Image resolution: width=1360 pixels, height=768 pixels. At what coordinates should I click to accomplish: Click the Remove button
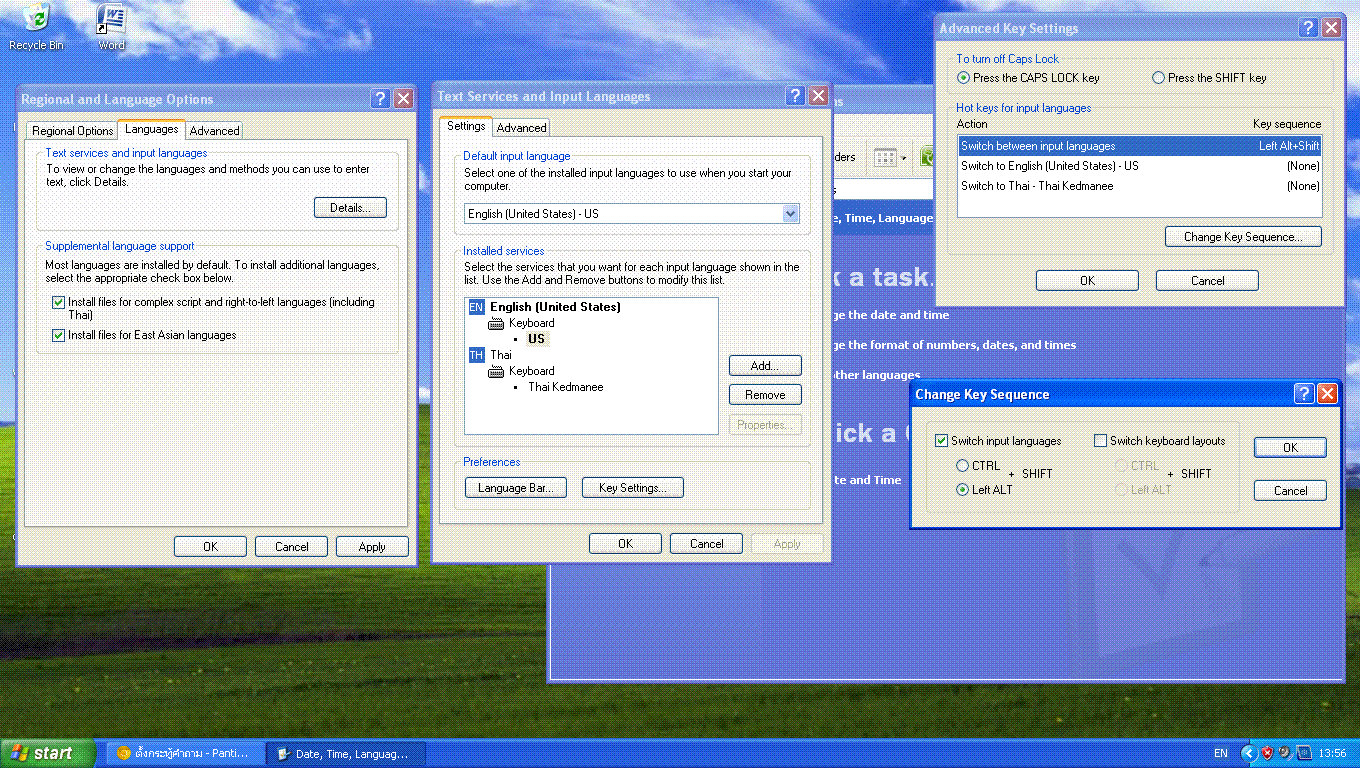click(x=765, y=395)
